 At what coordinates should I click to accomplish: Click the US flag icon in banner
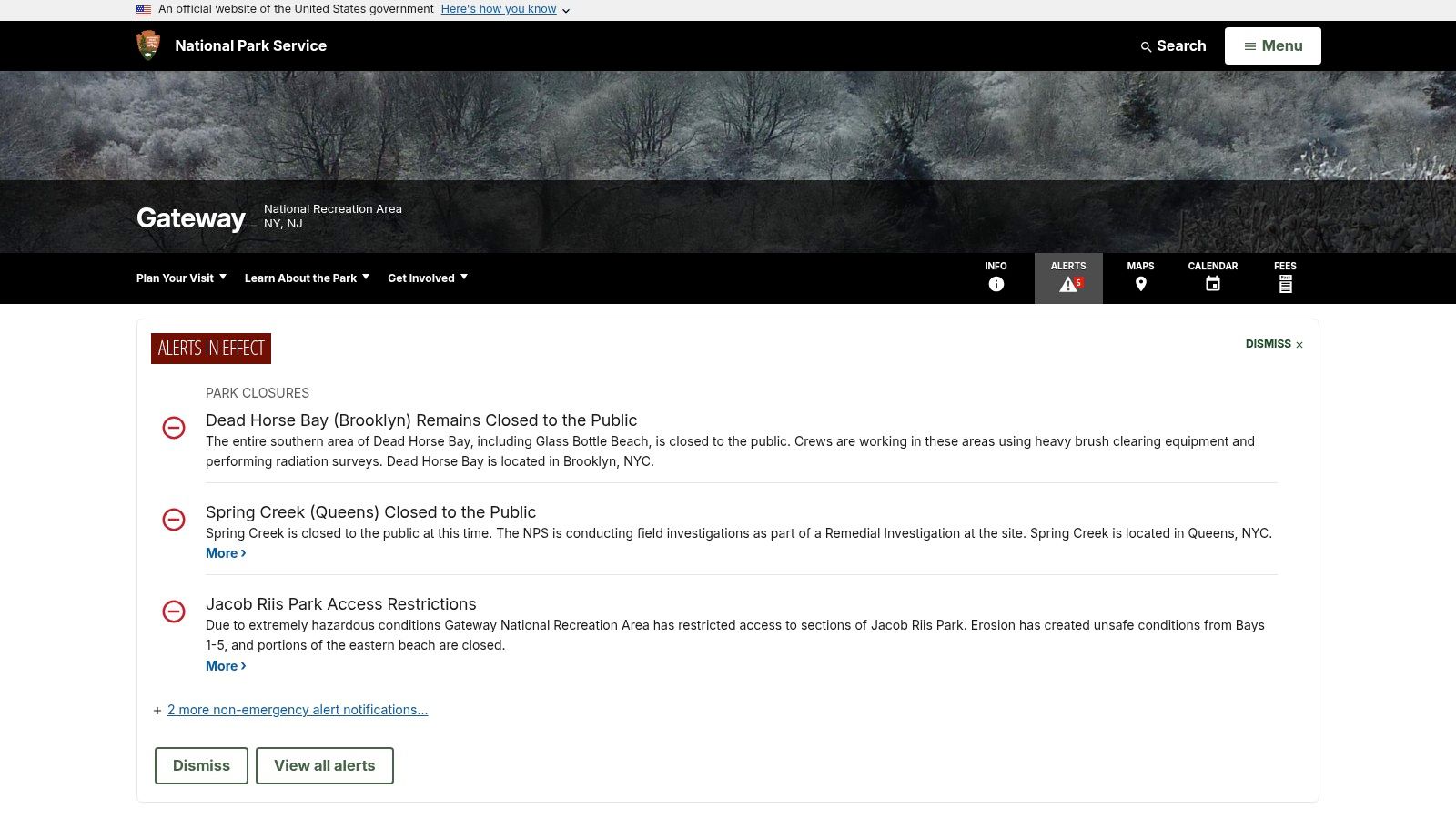pyautogui.click(x=144, y=10)
